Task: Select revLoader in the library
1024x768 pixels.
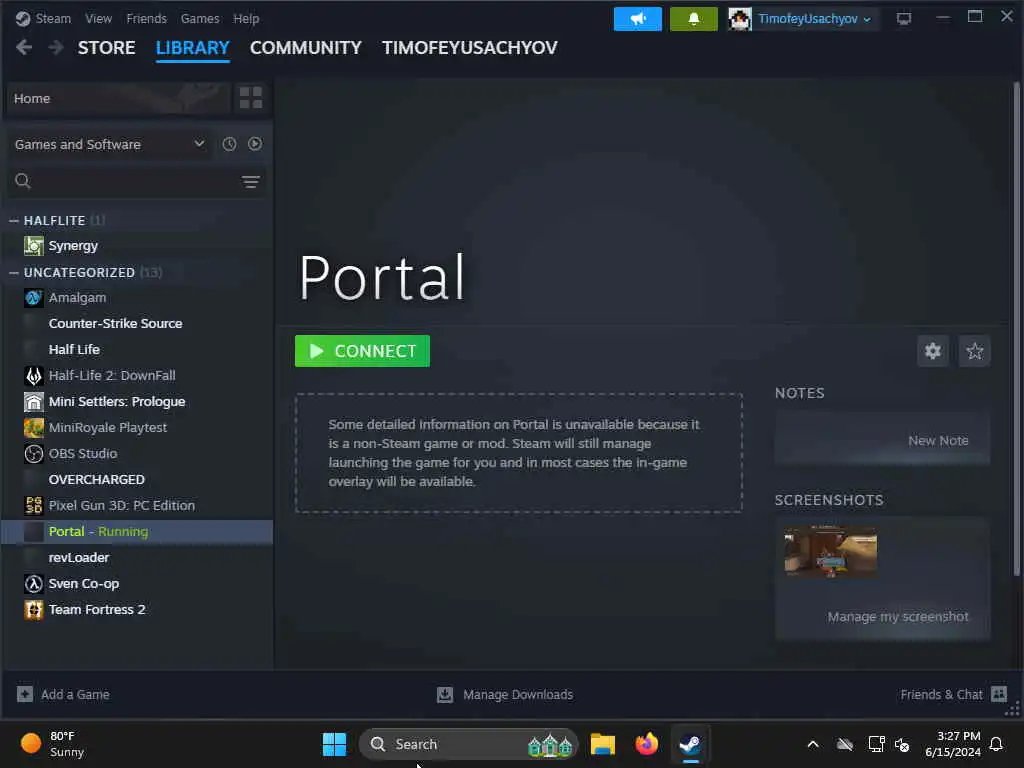Action: (x=79, y=558)
